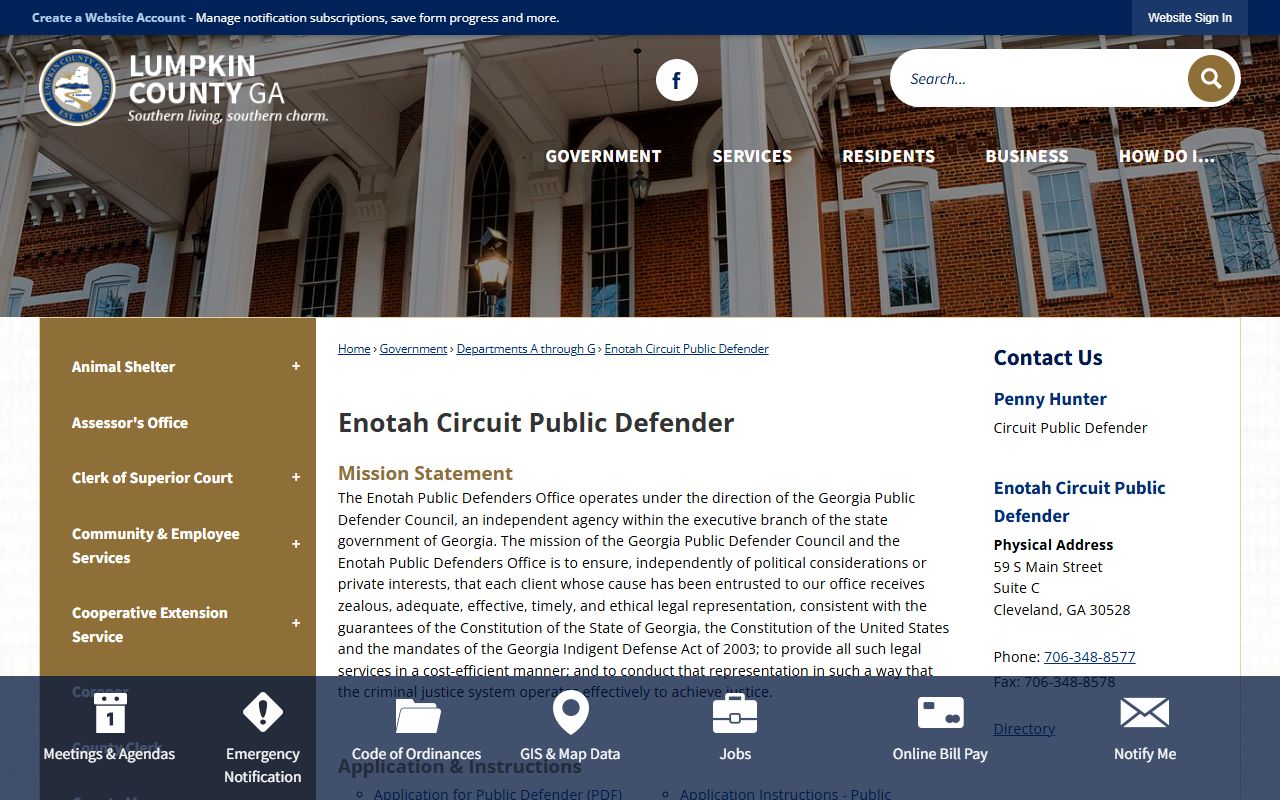Expand the Clerk of Superior Court submenu
This screenshot has width=1280, height=800.
click(296, 477)
